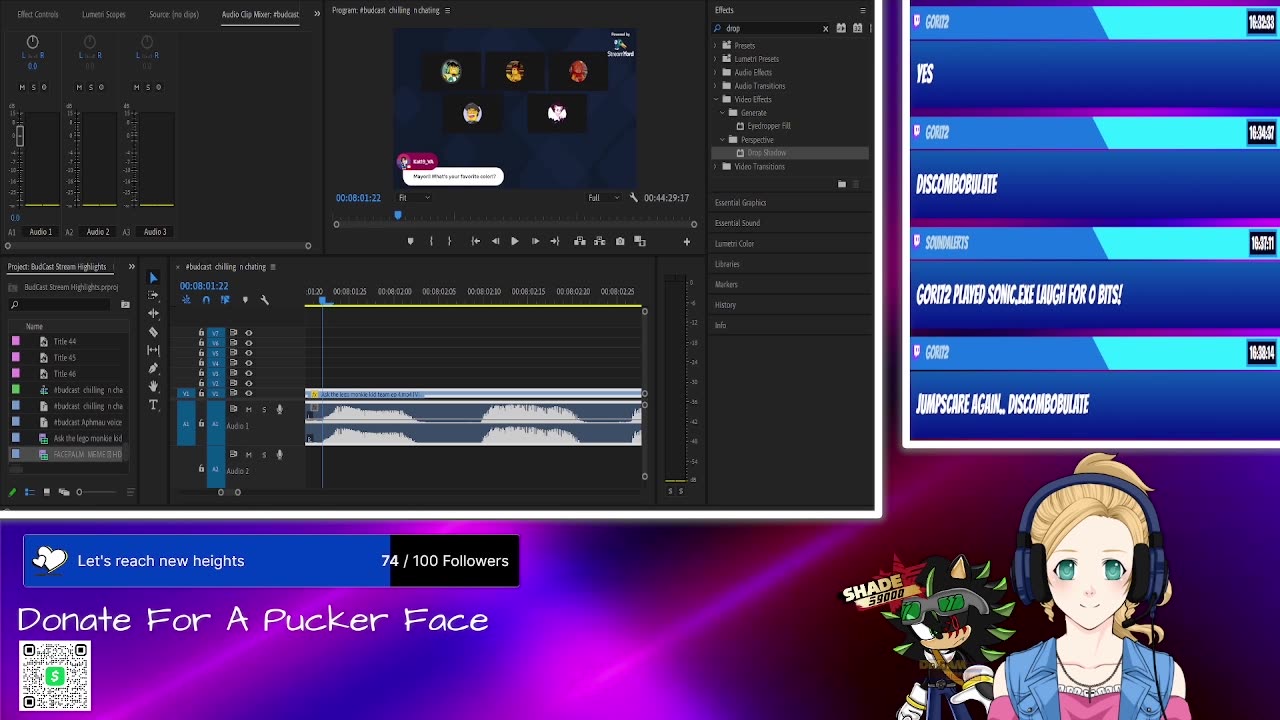
Task: Solo the Audio 1 track
Action: pos(264,409)
